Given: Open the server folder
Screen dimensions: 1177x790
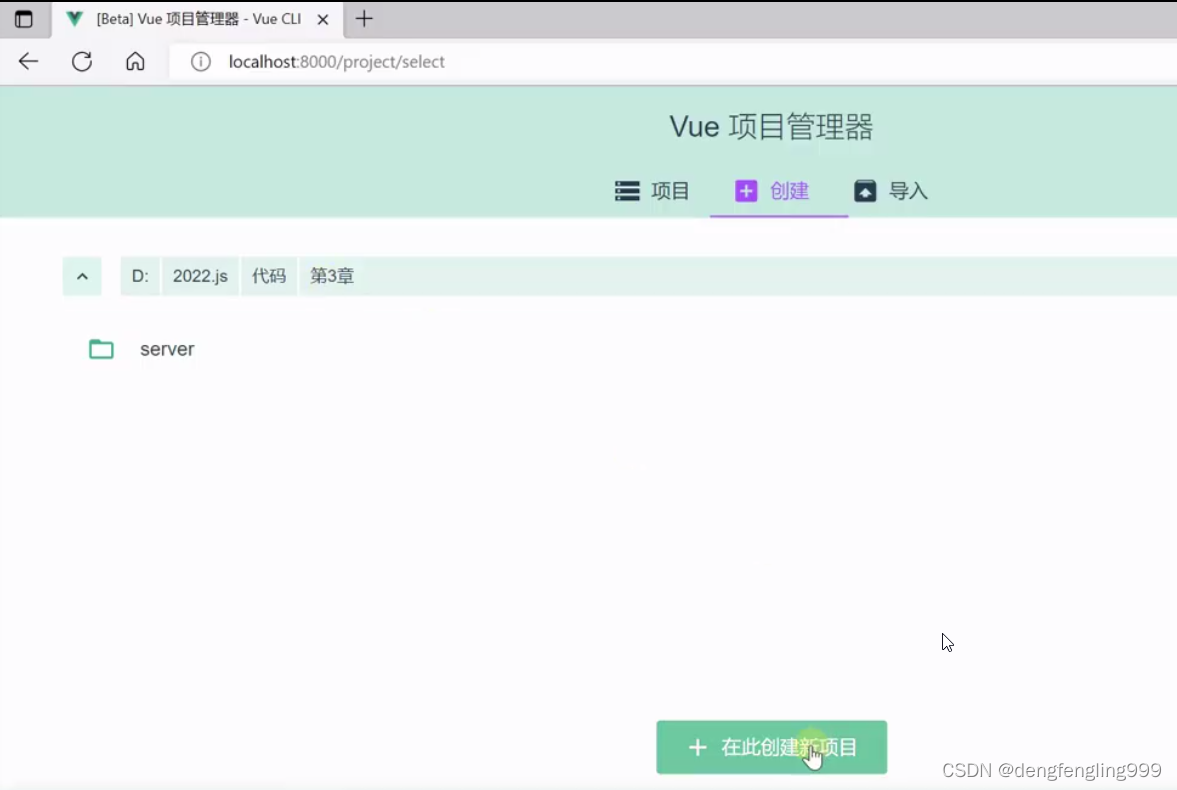Looking at the screenshot, I should (167, 349).
